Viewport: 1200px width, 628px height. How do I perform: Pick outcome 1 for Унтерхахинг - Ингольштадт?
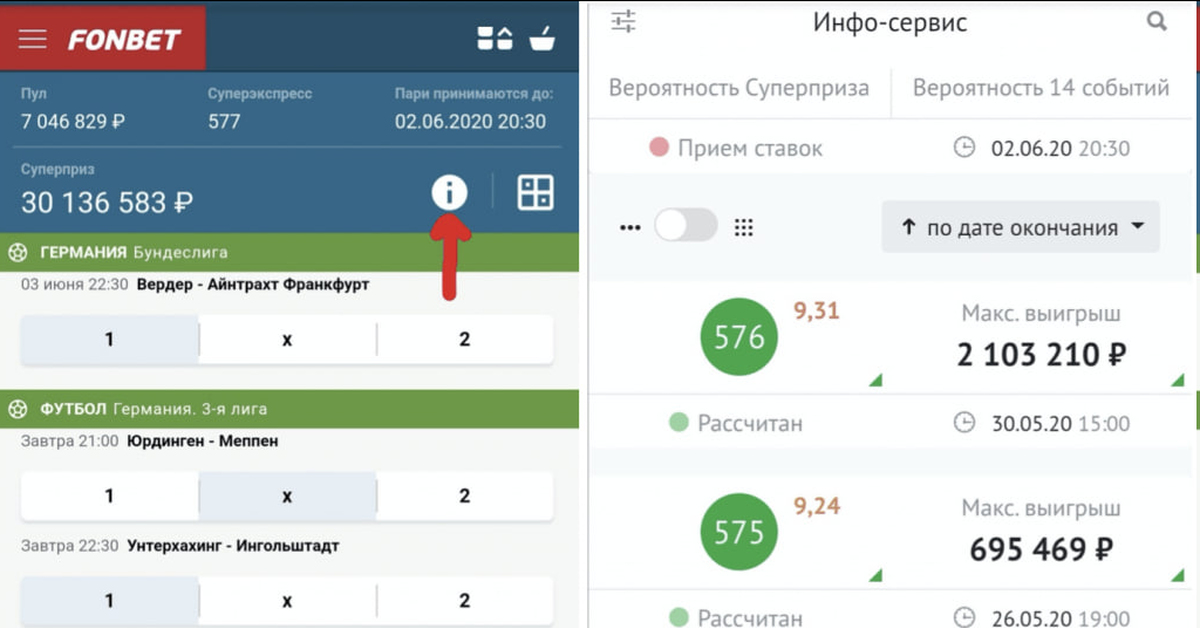[x=109, y=601]
